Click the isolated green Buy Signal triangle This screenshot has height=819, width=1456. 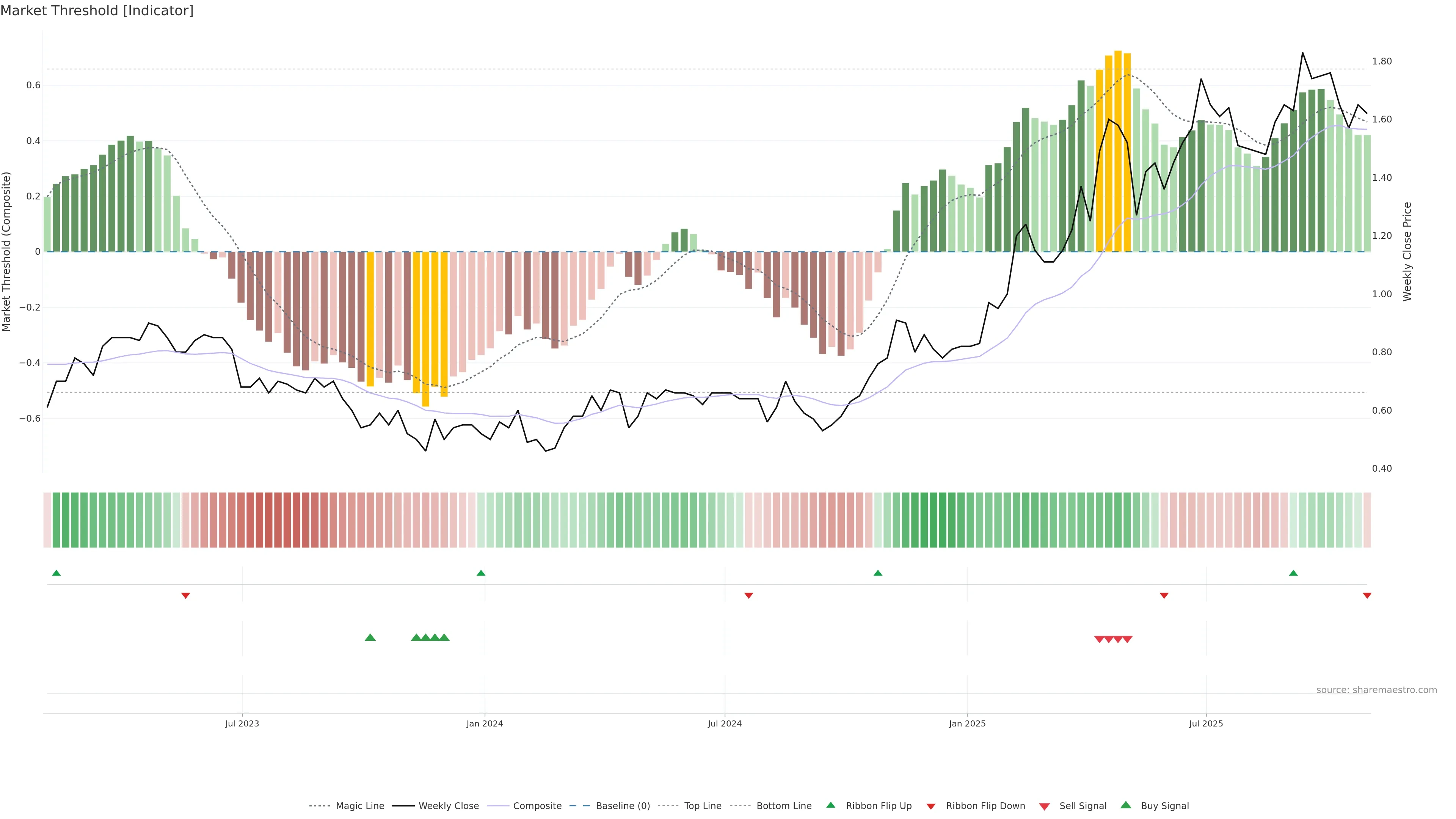(370, 637)
